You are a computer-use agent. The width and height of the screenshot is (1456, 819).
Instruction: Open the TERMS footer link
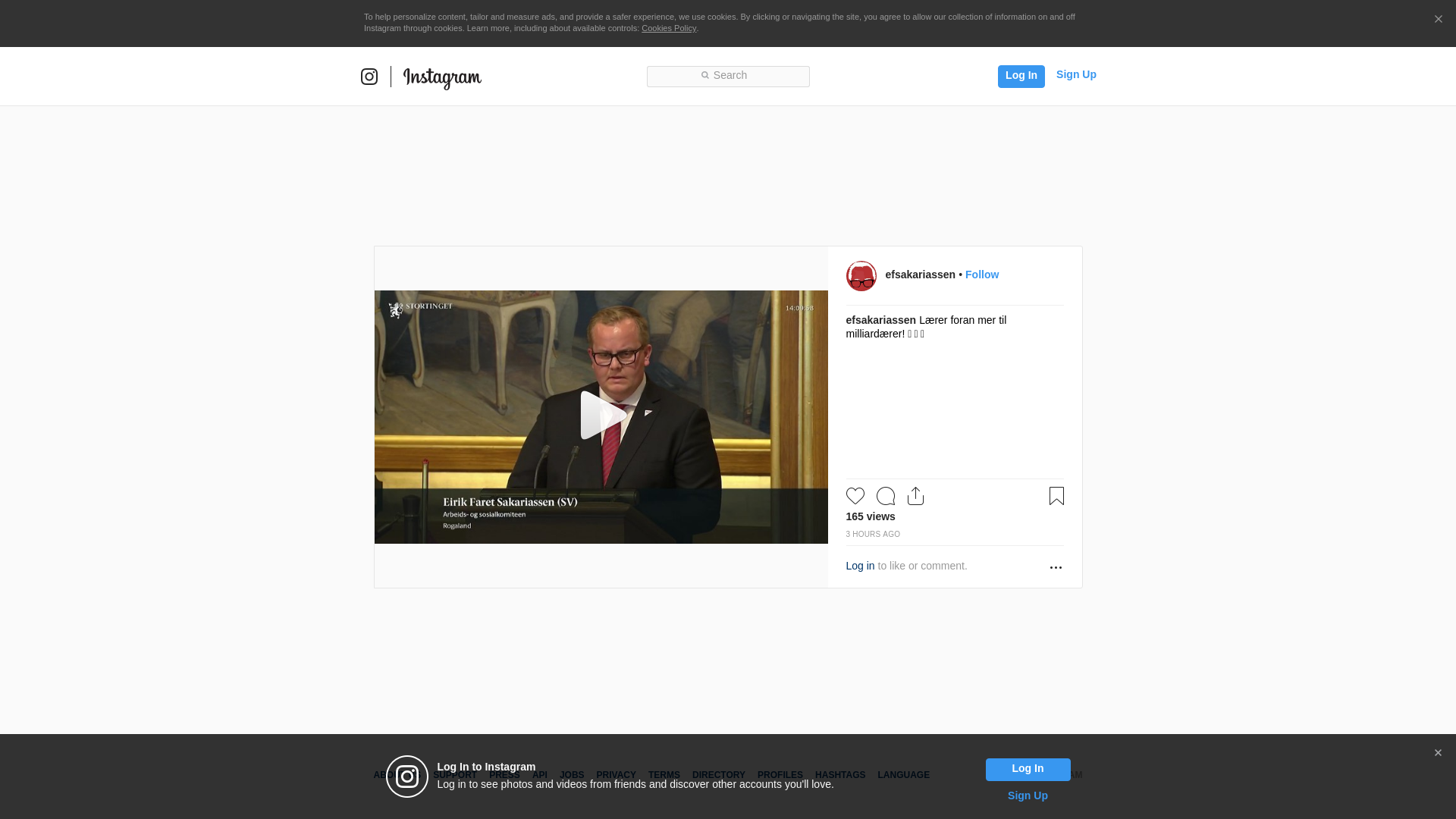pos(664,775)
